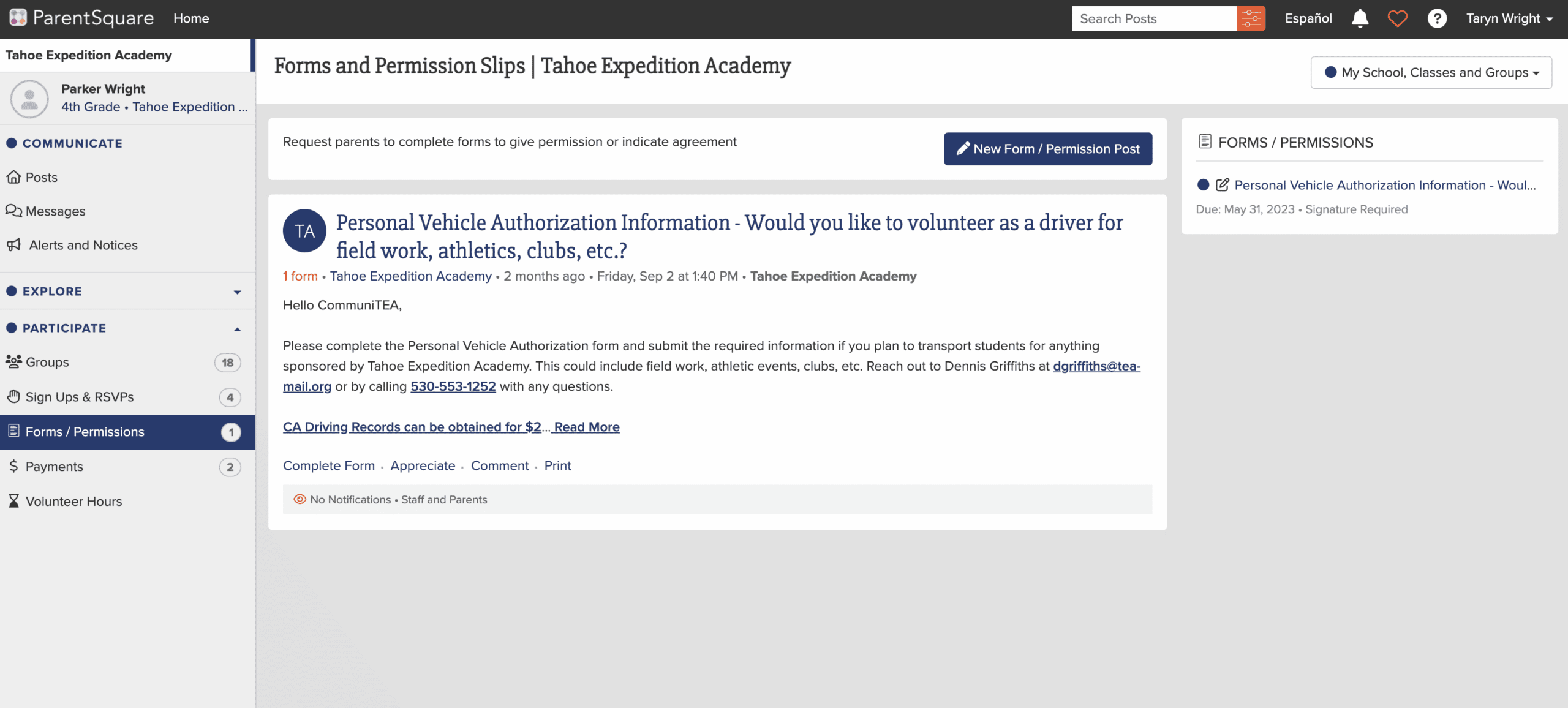
Task: Click the Payments count badge 2
Action: click(x=230, y=467)
